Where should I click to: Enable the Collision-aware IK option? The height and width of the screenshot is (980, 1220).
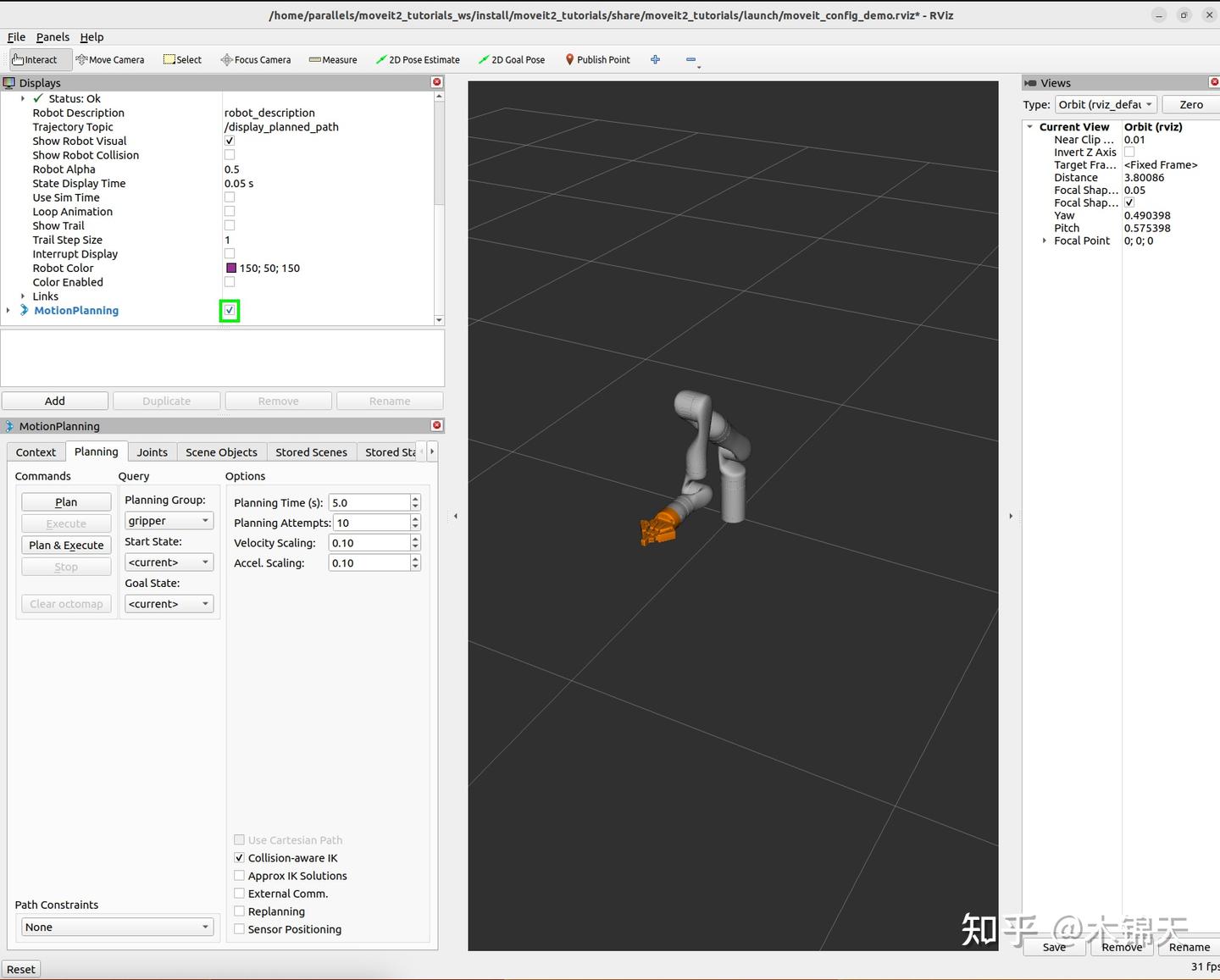[240, 857]
